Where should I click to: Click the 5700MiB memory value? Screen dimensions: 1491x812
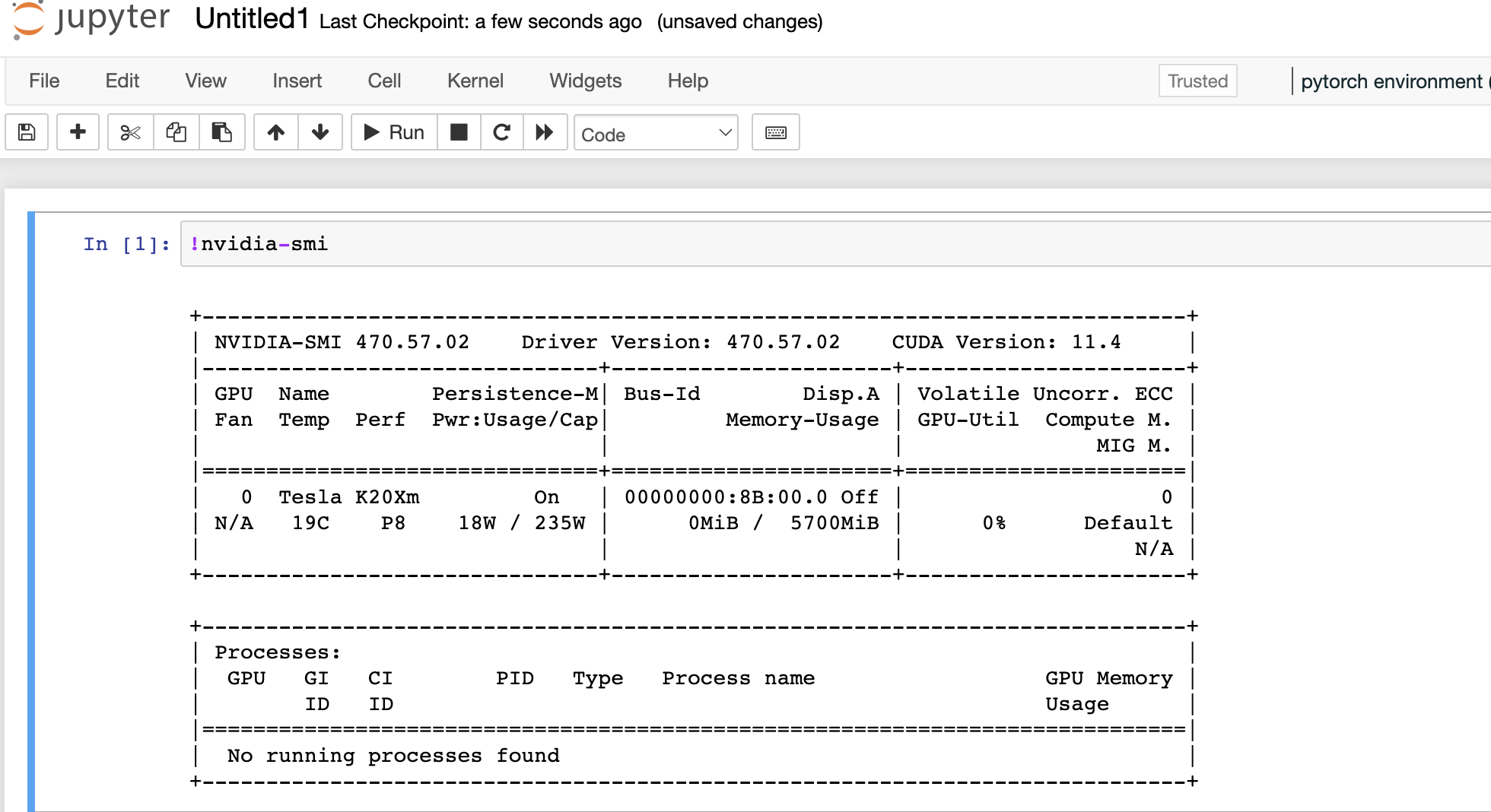(835, 523)
